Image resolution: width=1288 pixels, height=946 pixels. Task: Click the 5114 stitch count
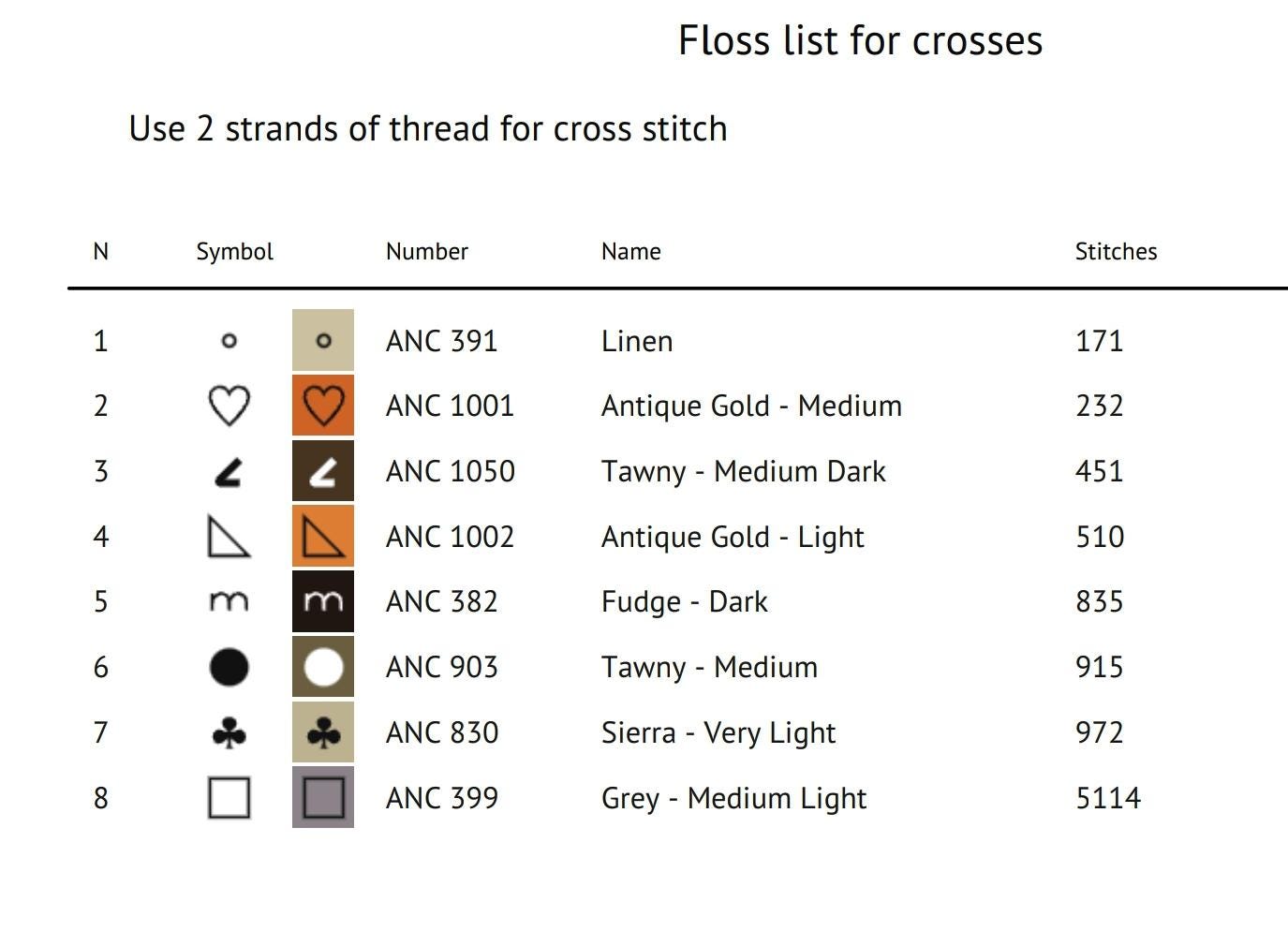coord(1108,798)
